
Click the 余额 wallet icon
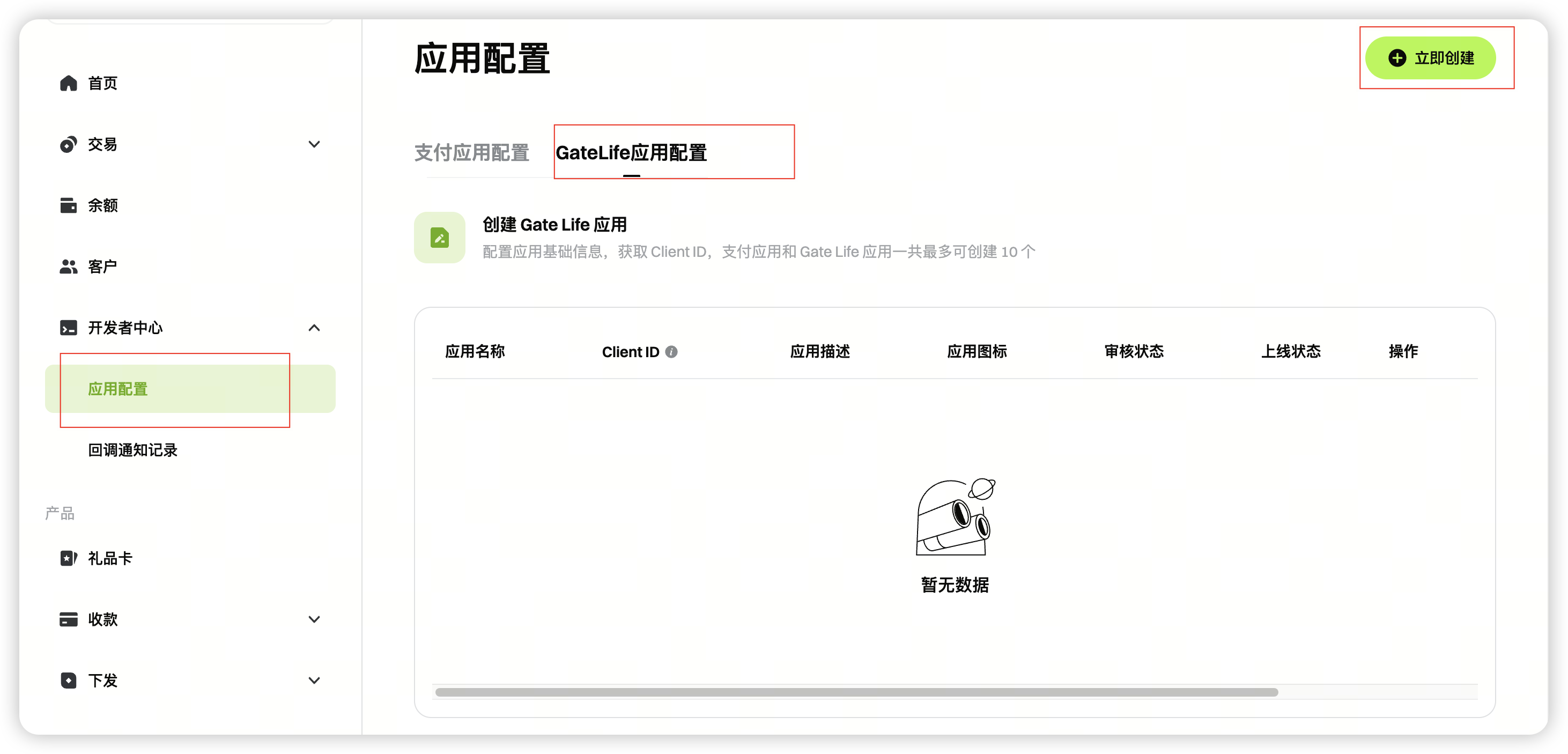pyautogui.click(x=68, y=205)
